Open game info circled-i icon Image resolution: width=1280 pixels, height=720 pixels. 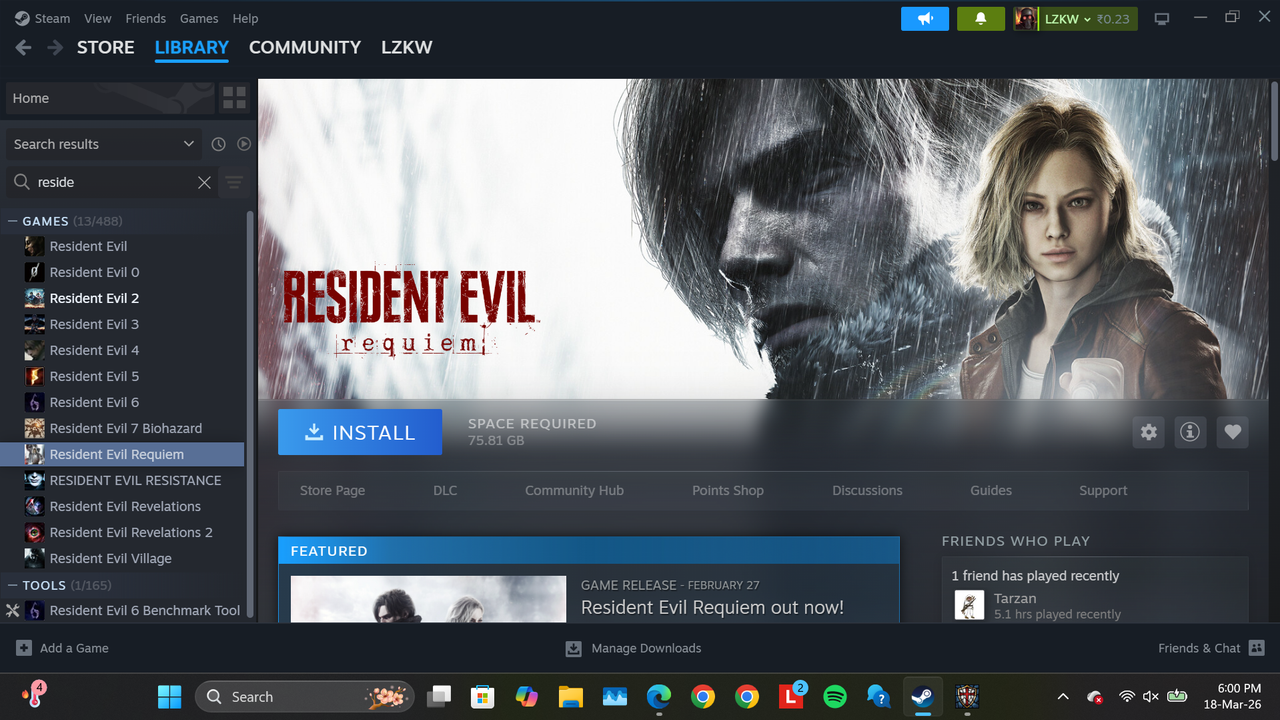click(x=1190, y=431)
